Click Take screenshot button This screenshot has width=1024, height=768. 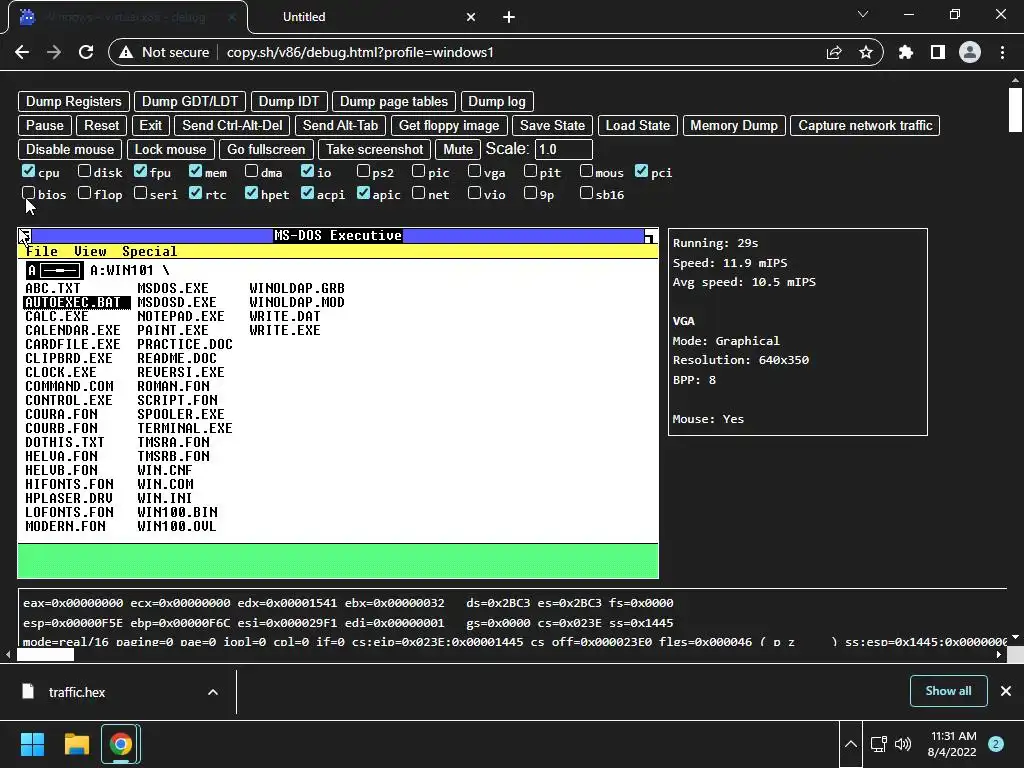pos(375,150)
